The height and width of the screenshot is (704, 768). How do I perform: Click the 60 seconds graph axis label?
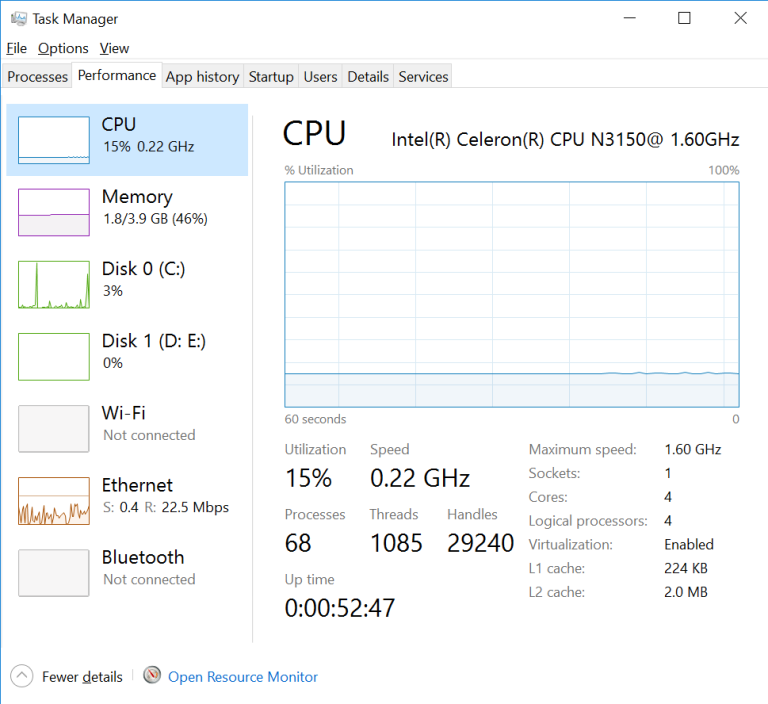315,419
